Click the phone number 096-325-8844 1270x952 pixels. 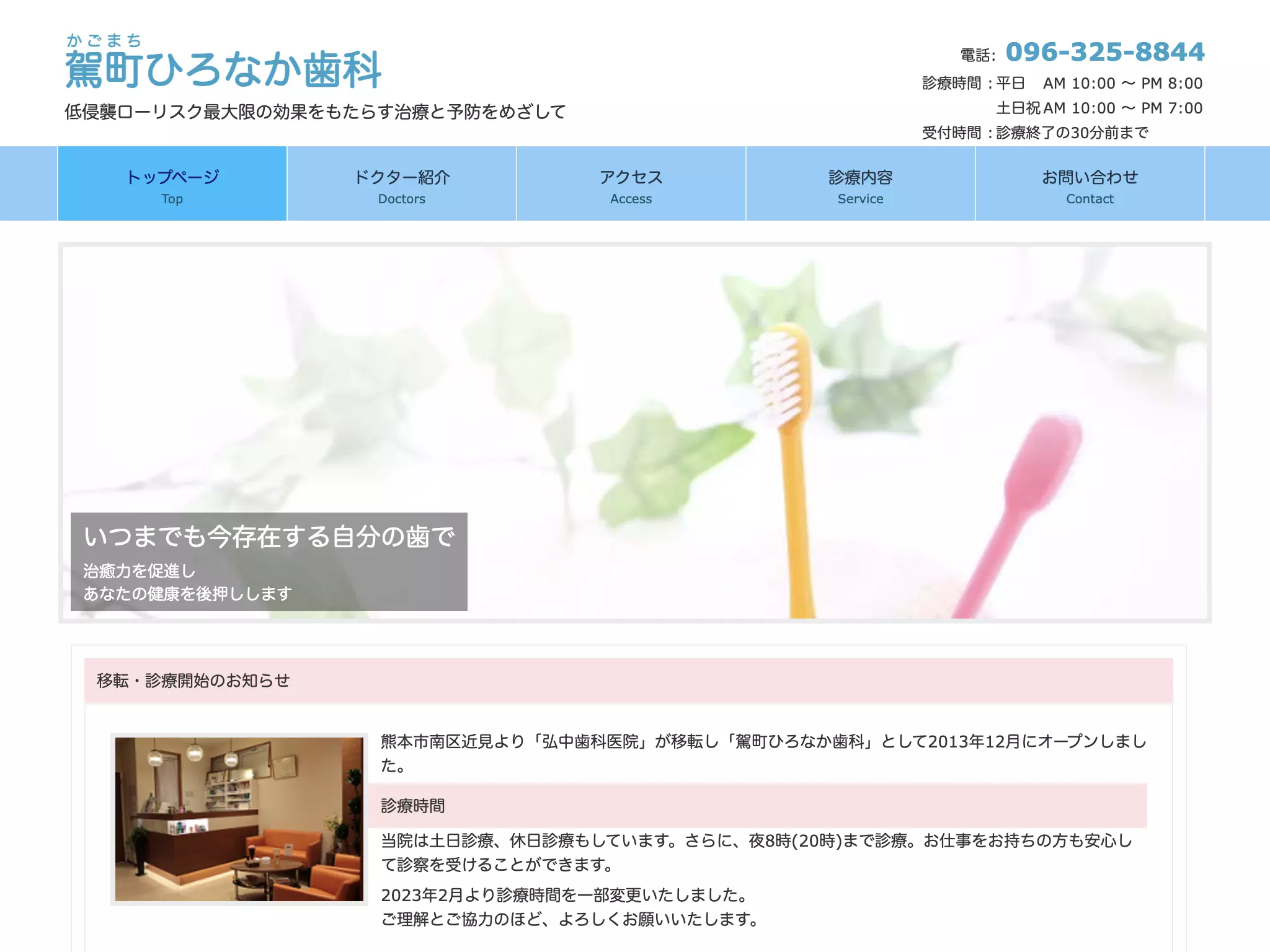(x=1105, y=52)
